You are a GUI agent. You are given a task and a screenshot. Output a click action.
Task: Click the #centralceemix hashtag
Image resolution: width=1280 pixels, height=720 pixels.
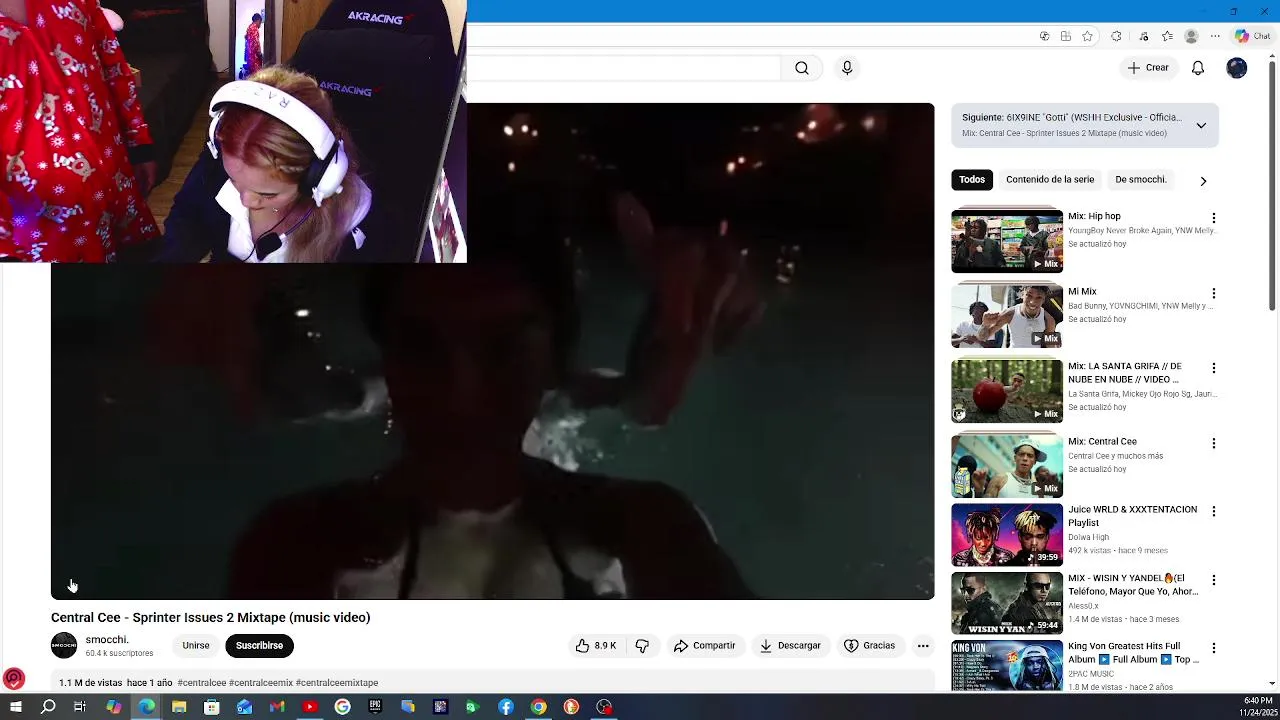tap(261, 683)
